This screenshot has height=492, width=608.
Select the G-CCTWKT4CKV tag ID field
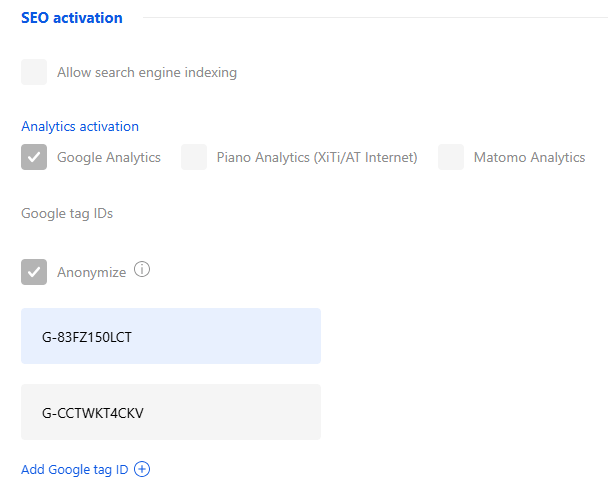point(170,412)
